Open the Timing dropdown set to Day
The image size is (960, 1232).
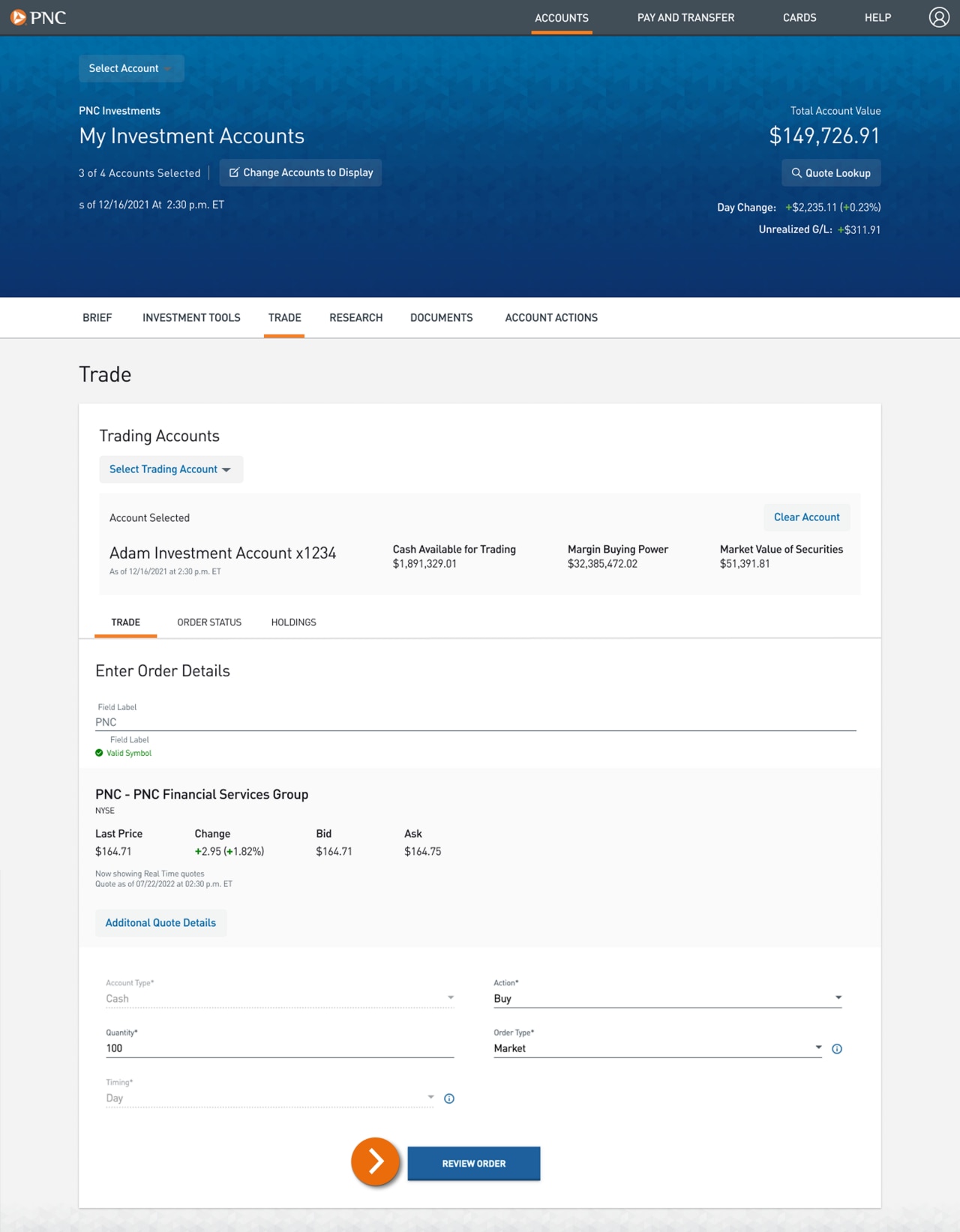coord(270,1098)
